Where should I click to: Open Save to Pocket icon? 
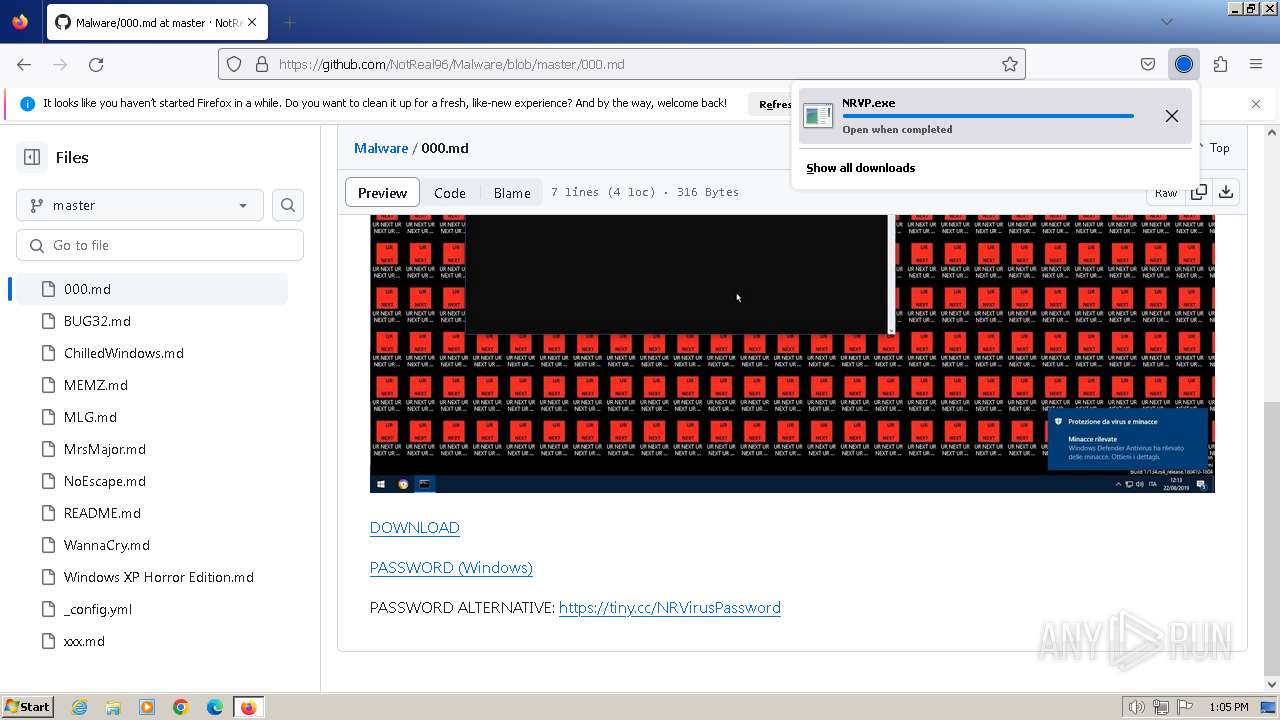(x=1148, y=64)
